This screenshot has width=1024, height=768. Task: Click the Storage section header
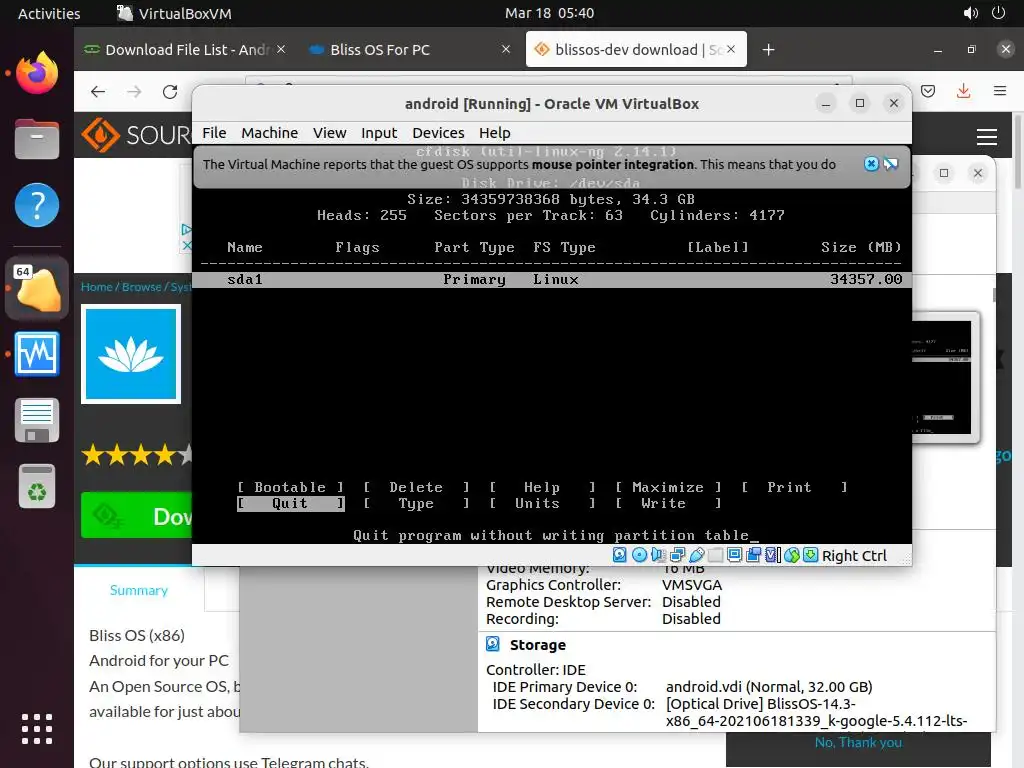(537, 645)
